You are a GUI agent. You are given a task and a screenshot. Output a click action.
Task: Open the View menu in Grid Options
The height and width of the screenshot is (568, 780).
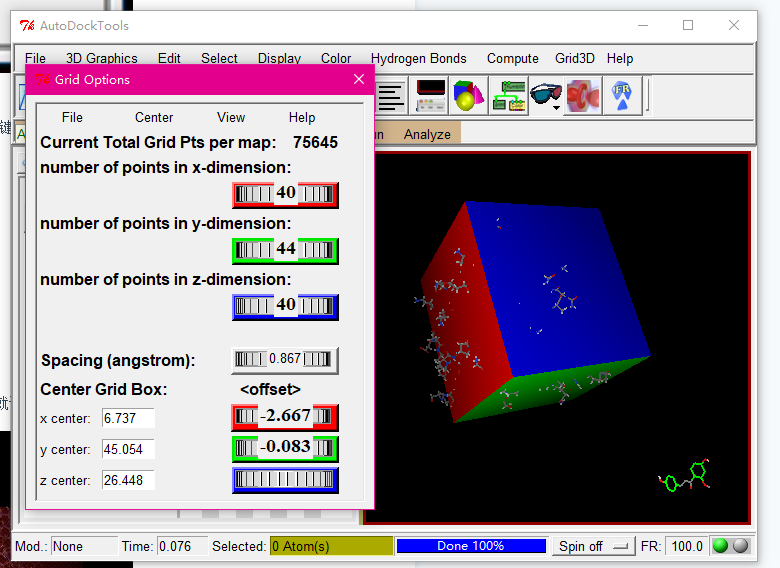click(231, 117)
